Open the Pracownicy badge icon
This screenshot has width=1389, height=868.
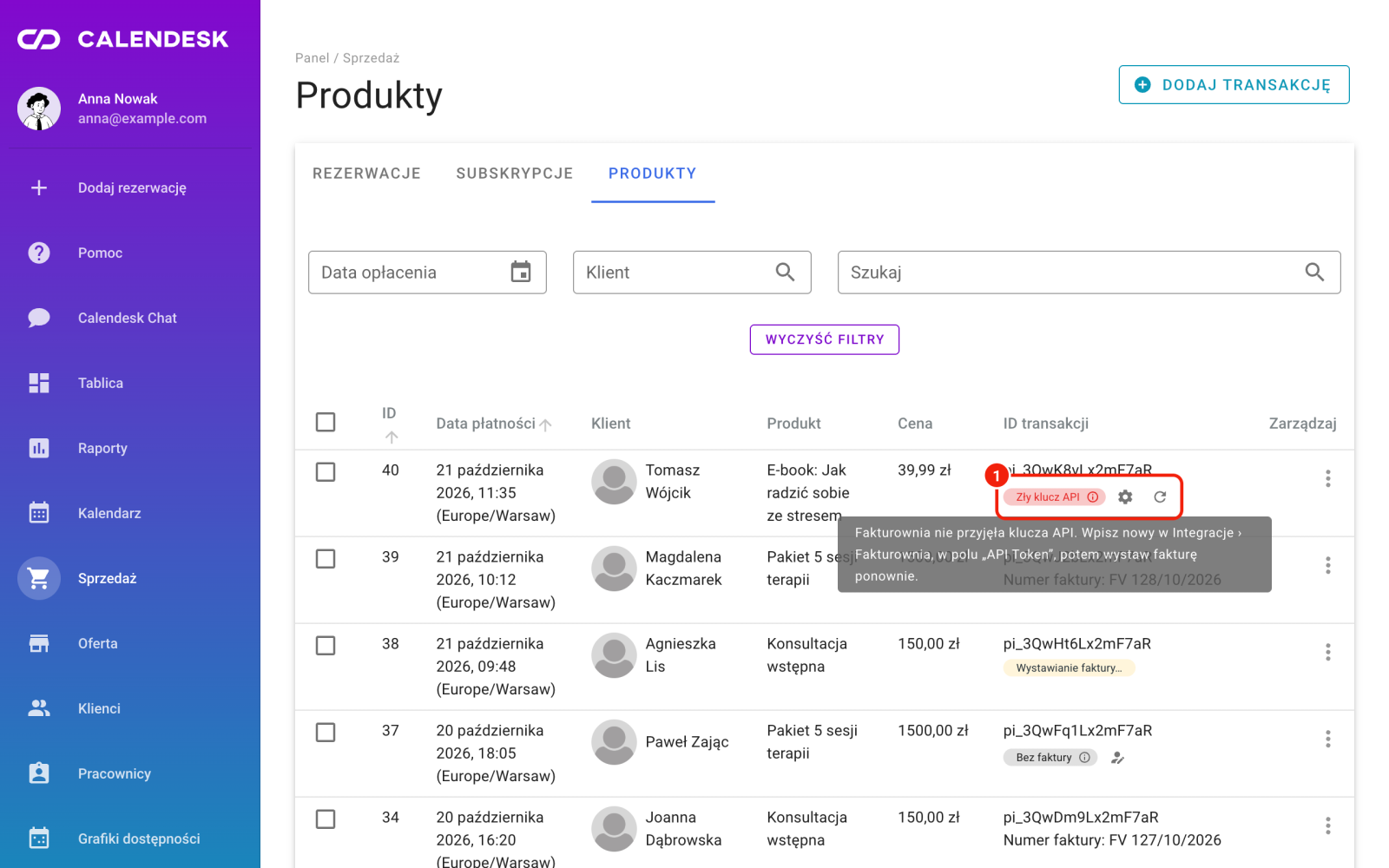point(39,773)
